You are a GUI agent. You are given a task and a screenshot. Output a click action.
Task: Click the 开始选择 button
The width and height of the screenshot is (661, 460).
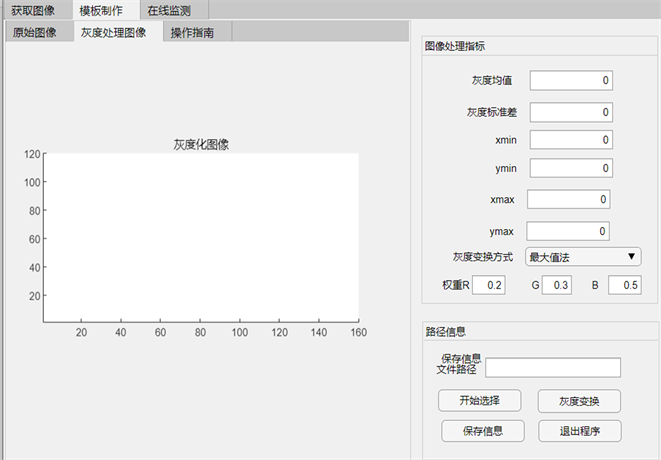[x=479, y=401]
